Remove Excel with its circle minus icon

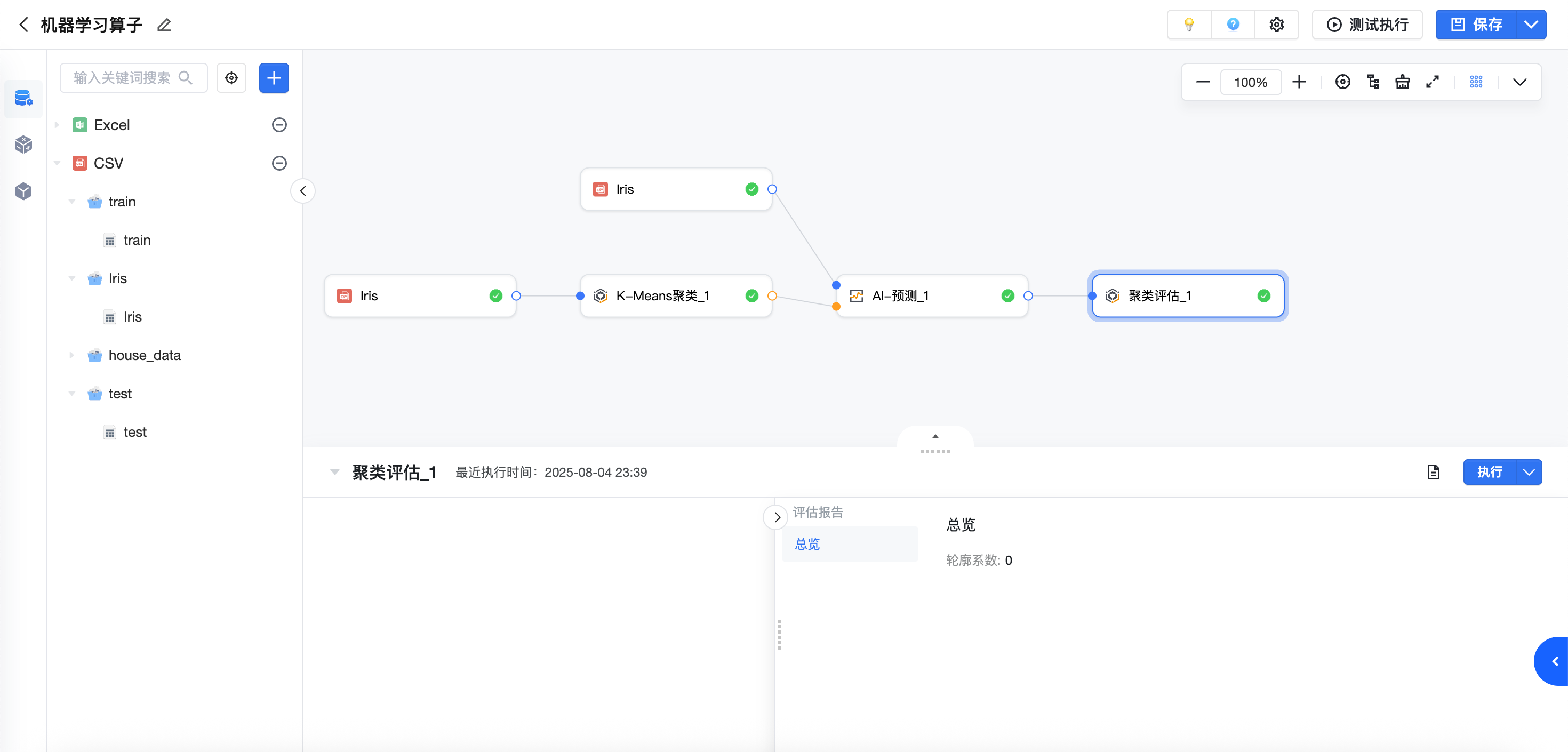(279, 125)
